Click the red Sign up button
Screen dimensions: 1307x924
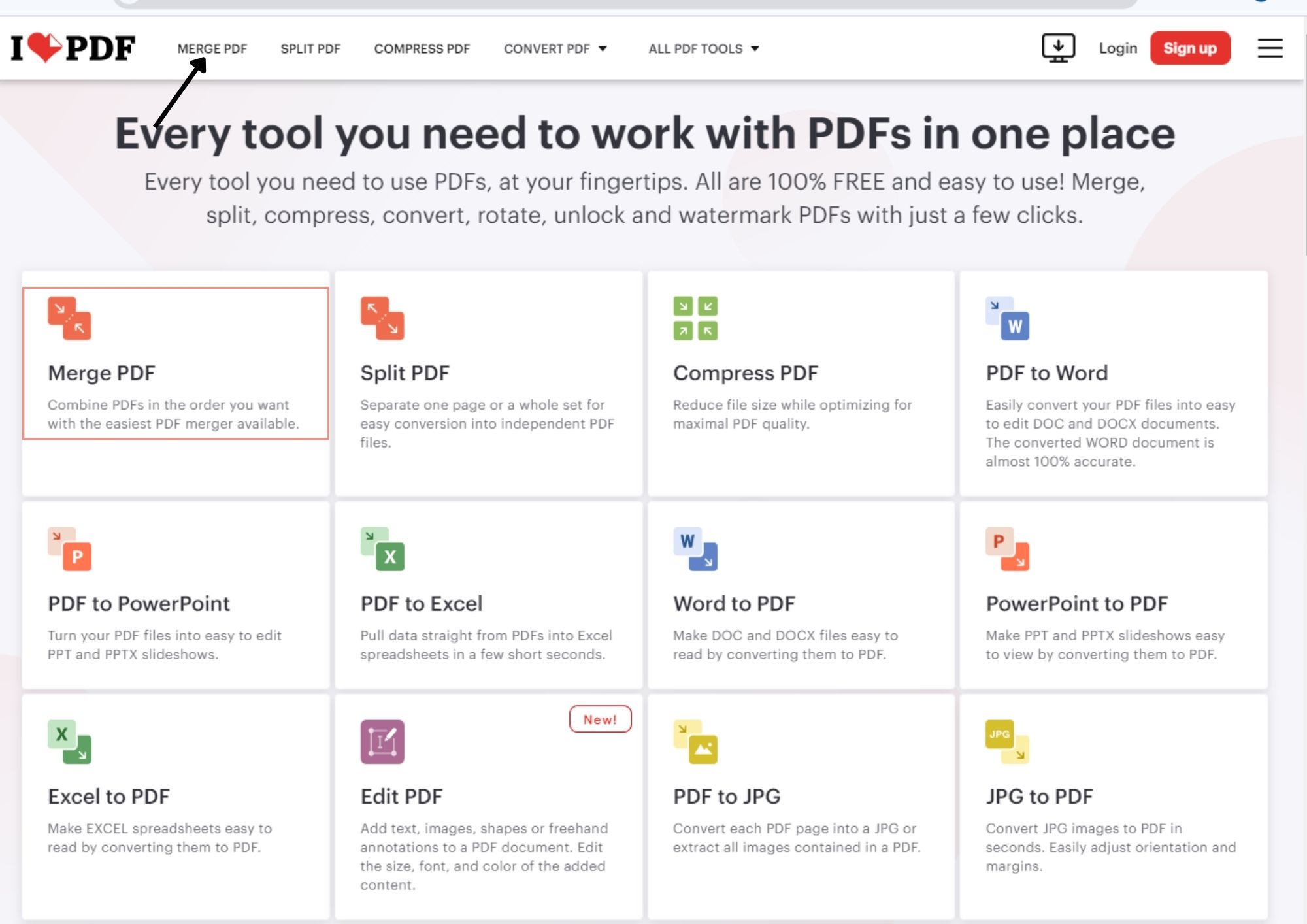1190,48
